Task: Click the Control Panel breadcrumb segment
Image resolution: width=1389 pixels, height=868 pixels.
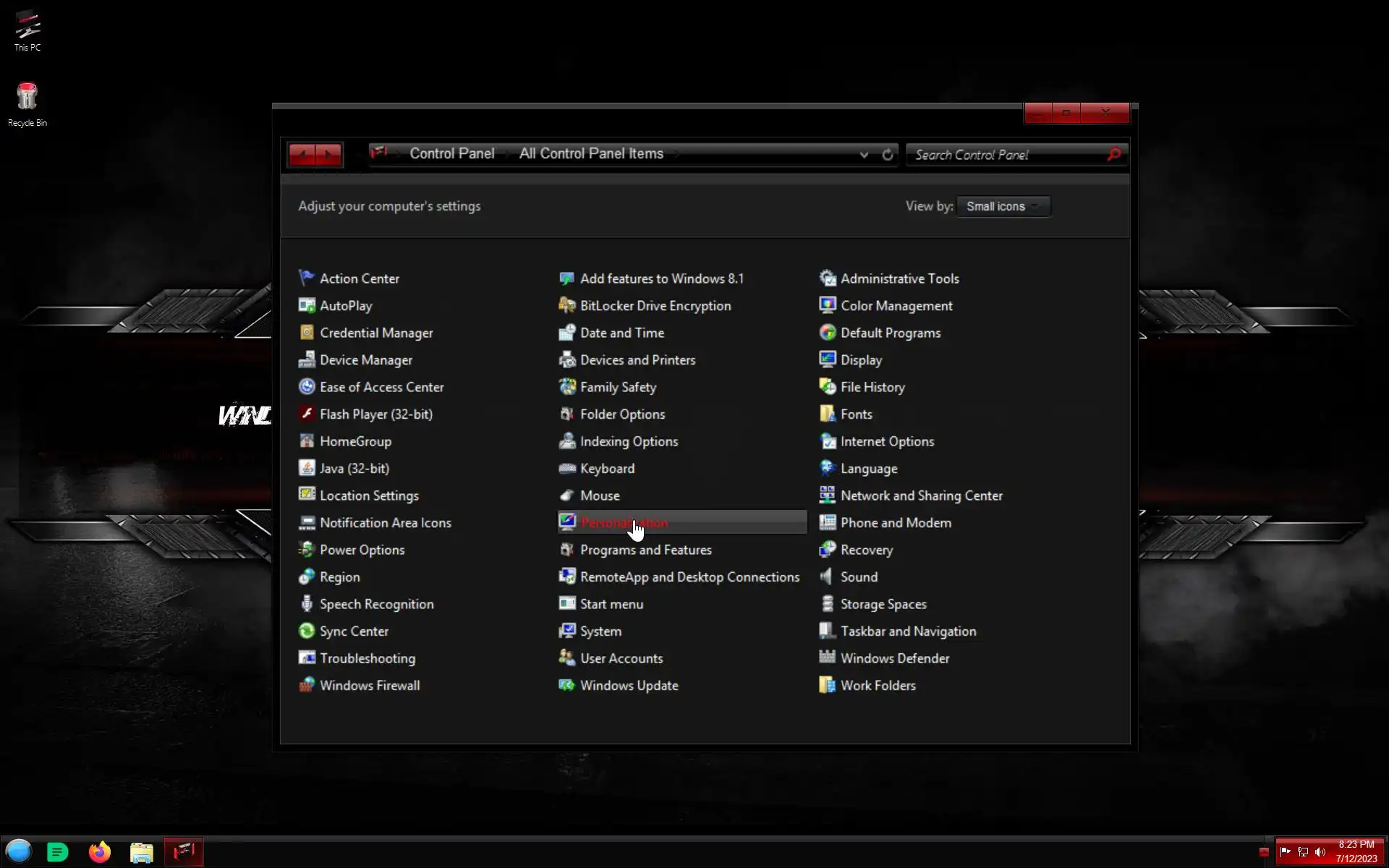Action: [451, 153]
